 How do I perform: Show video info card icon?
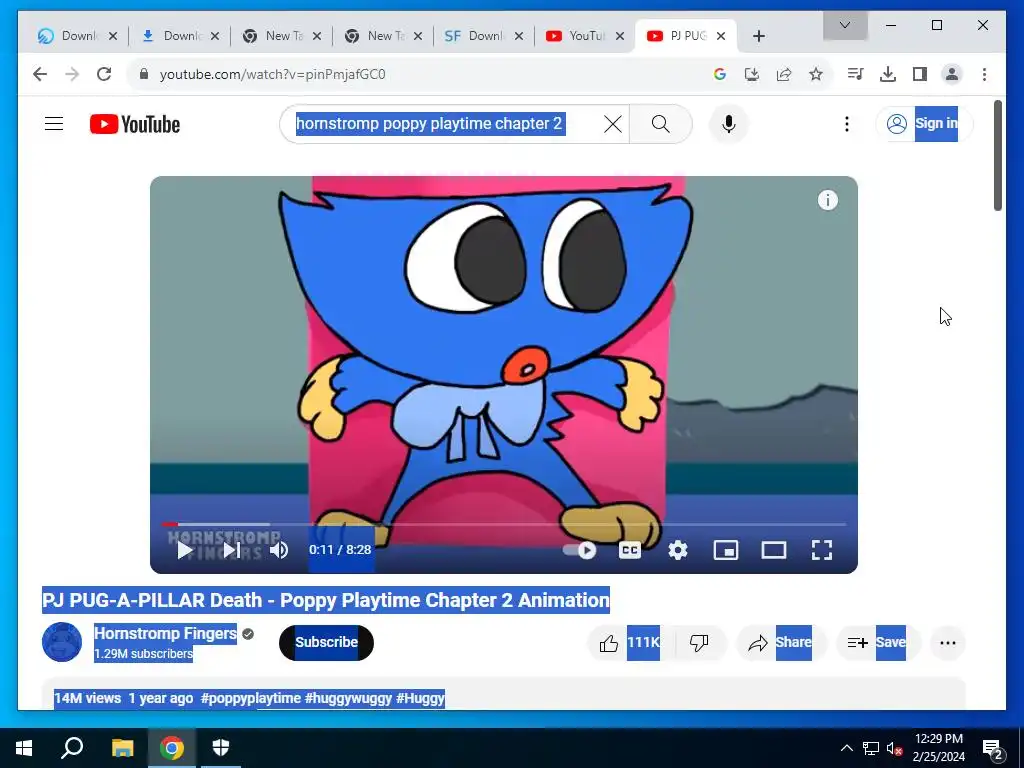point(827,200)
